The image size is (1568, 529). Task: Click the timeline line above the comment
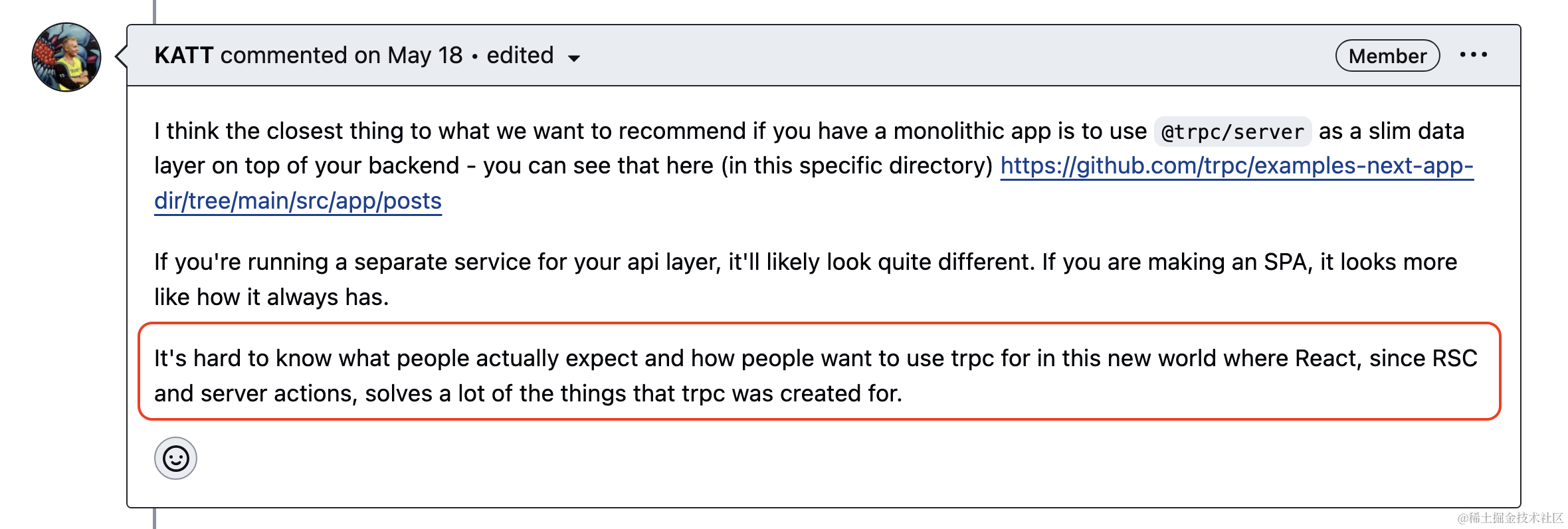click(154, 11)
